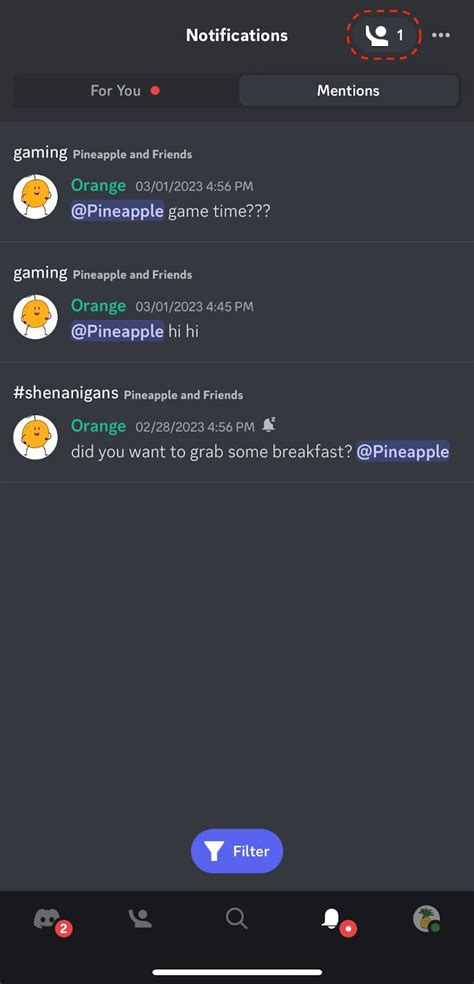Tap the Filter button
Screen dimensions: 474x984
pos(237,851)
